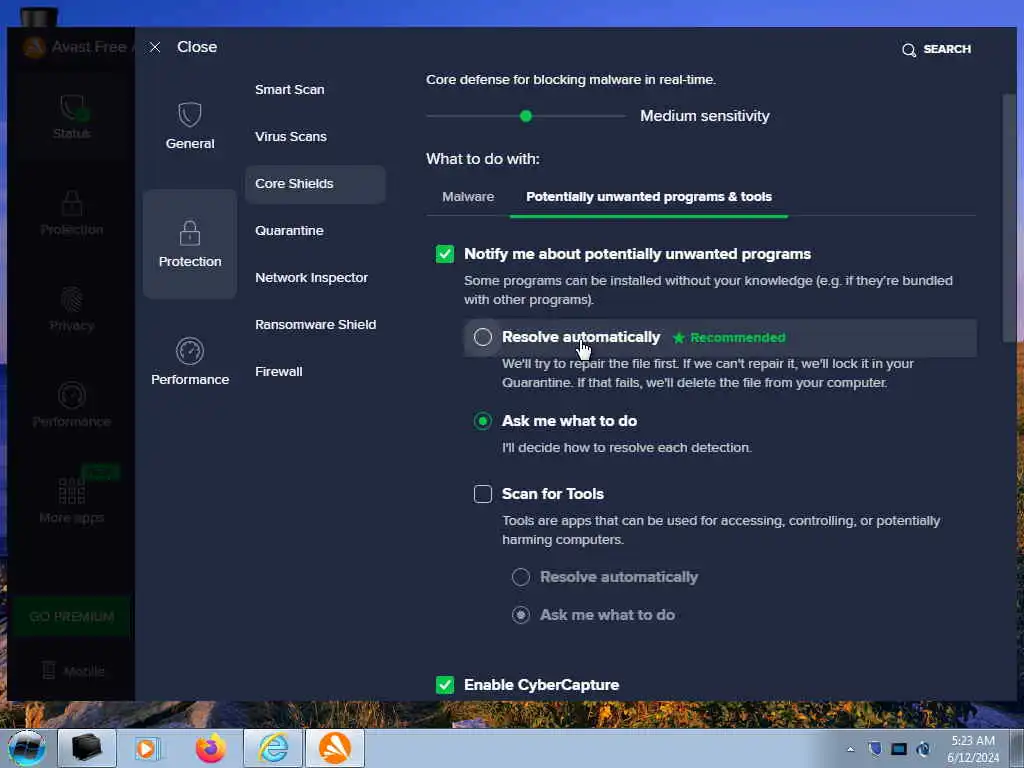The height and width of the screenshot is (768, 1024).
Task: Click the taskbar clock showing 5:23 AM
Action: click(x=973, y=741)
